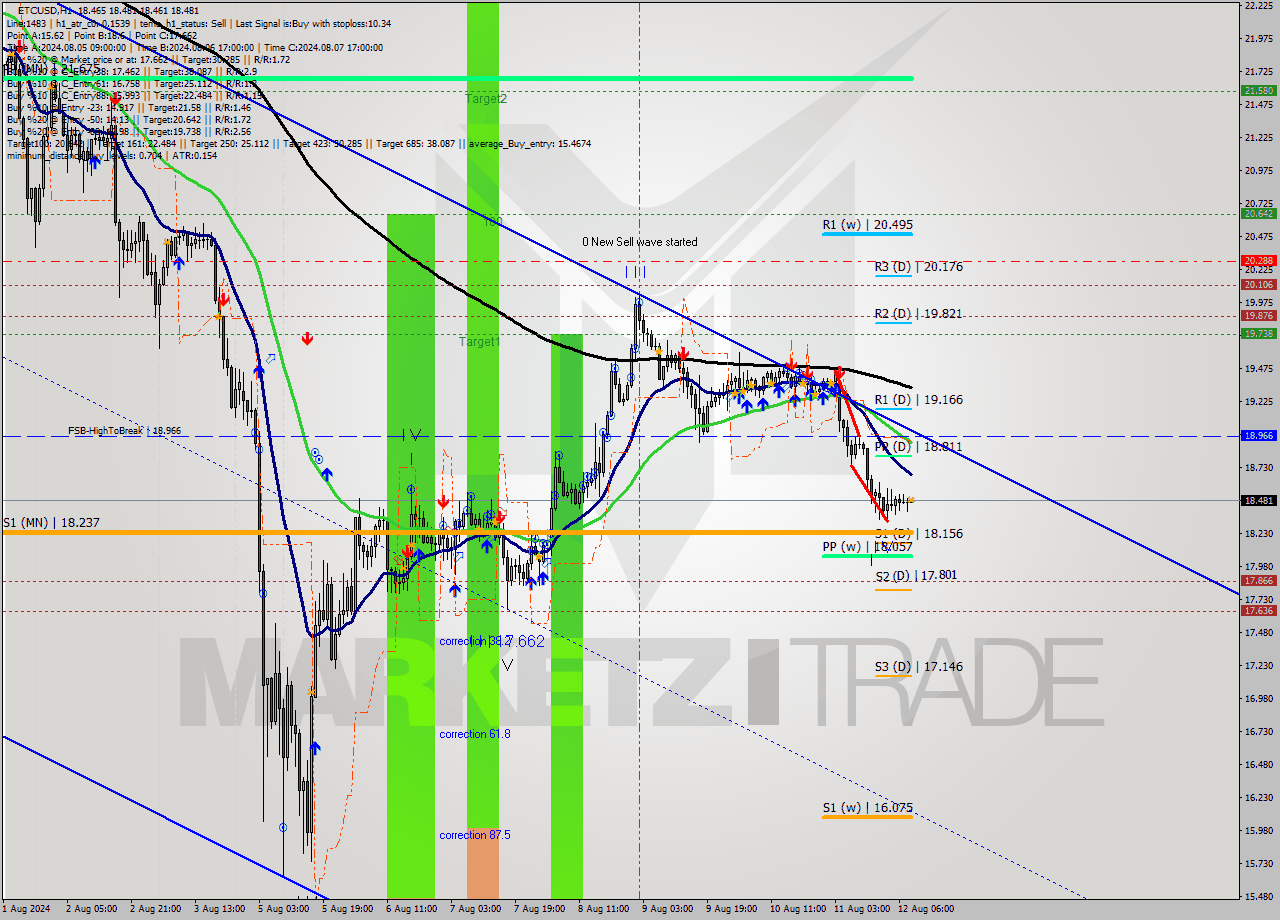
Task: Click the 'correction 87.5' label
Action: click(474, 835)
